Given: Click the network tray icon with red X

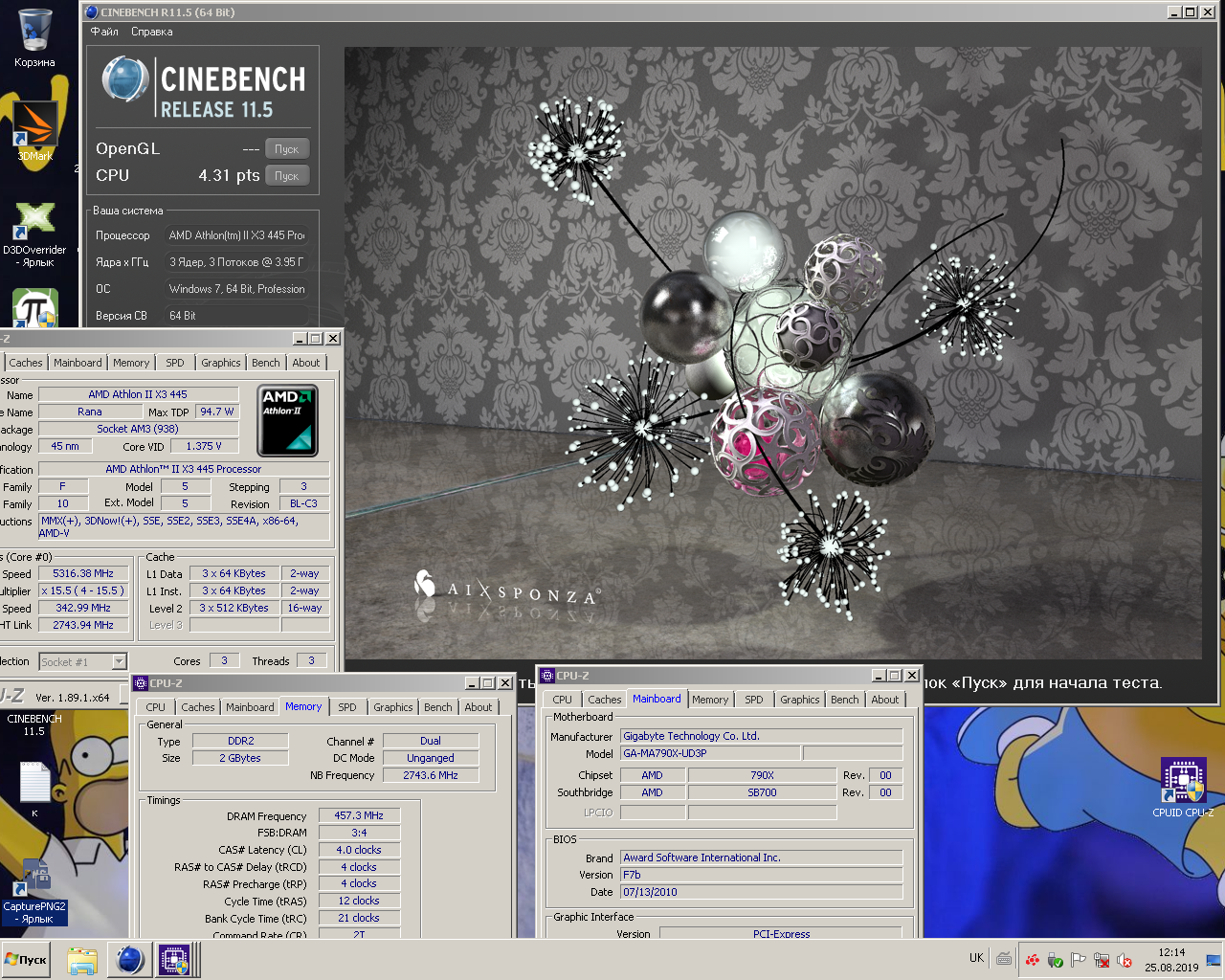Looking at the screenshot, I should point(1102,960).
